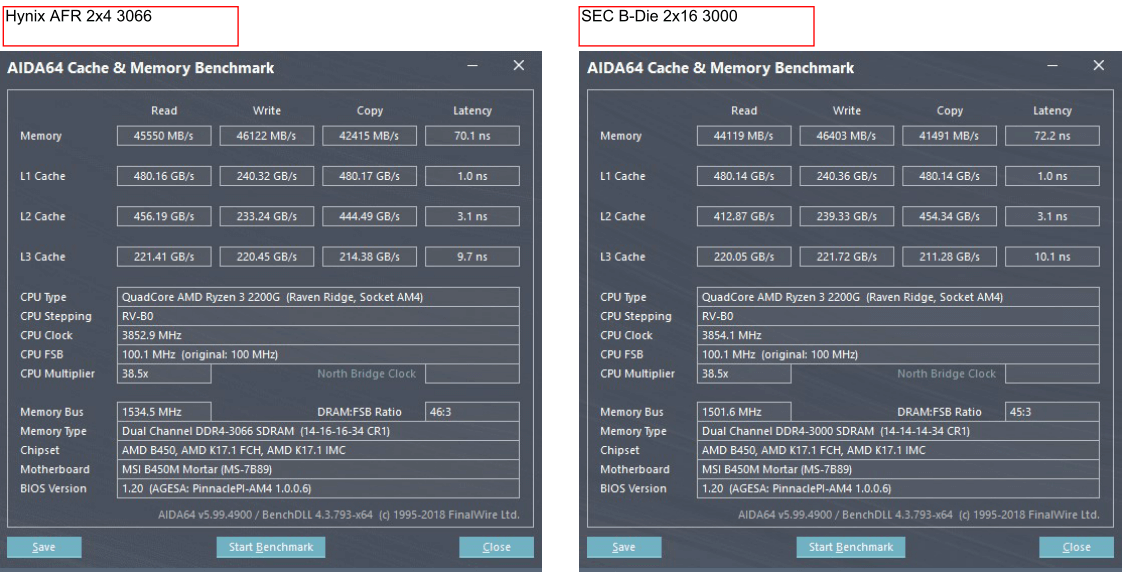Minimize the right AIDA64 benchmark window

pyautogui.click(x=1053, y=66)
